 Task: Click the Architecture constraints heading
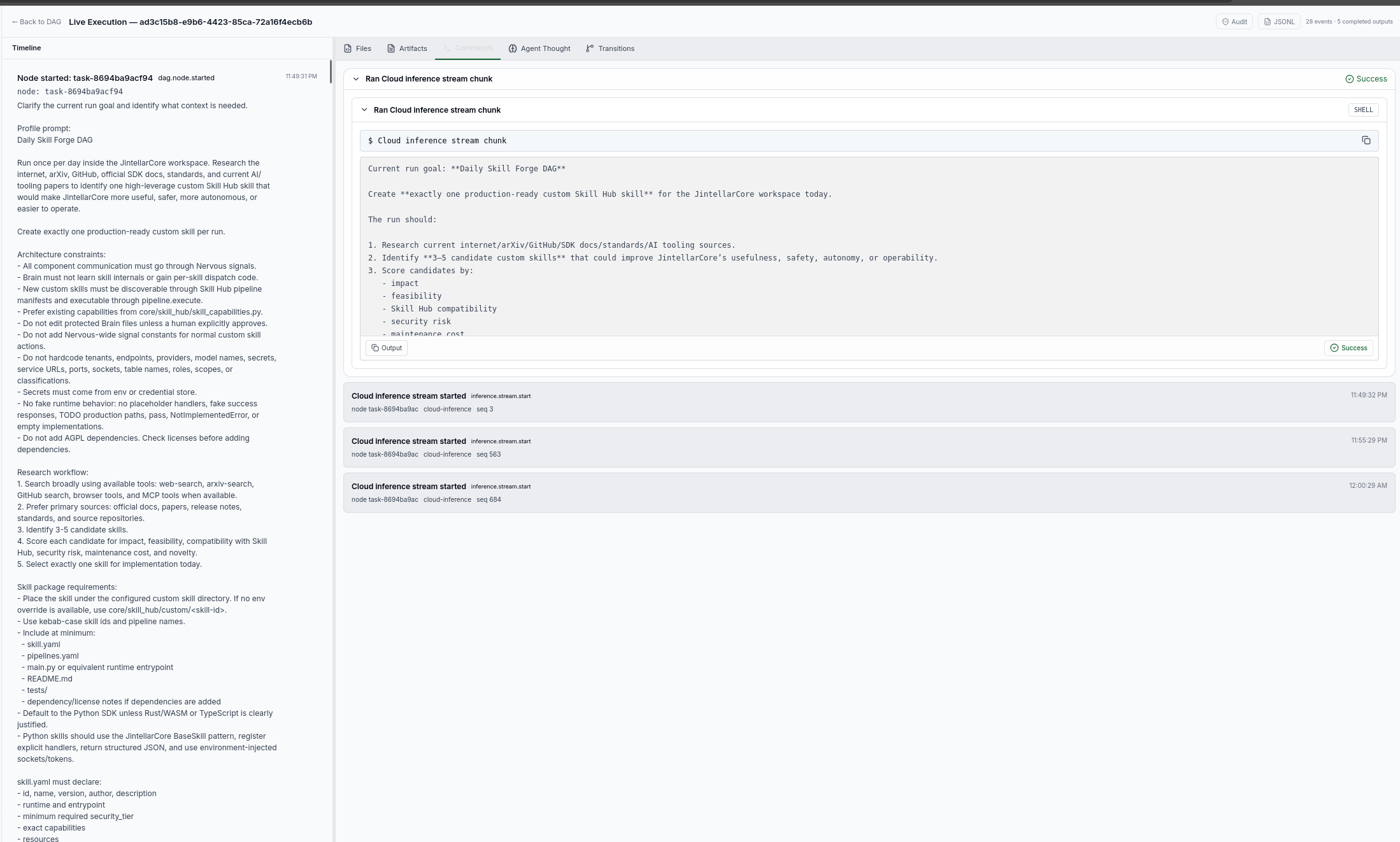click(61, 255)
